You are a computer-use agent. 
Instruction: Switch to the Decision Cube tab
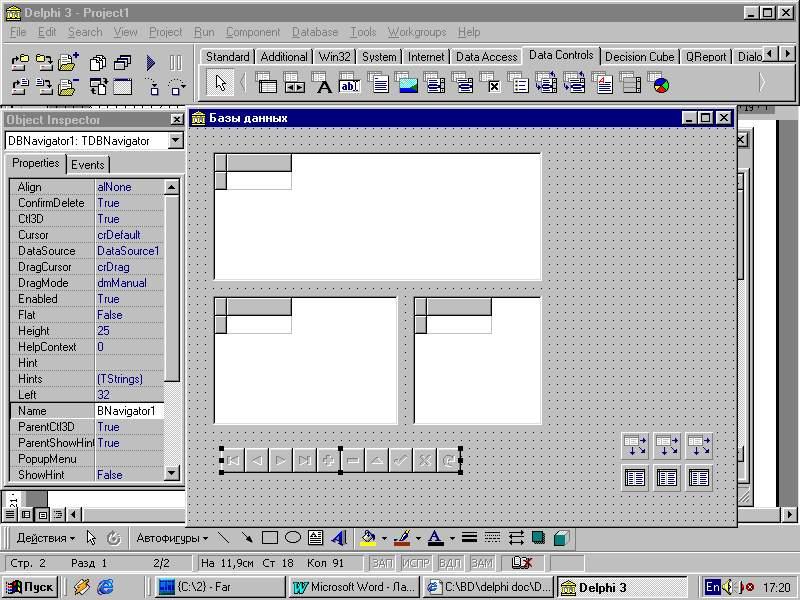coord(639,57)
